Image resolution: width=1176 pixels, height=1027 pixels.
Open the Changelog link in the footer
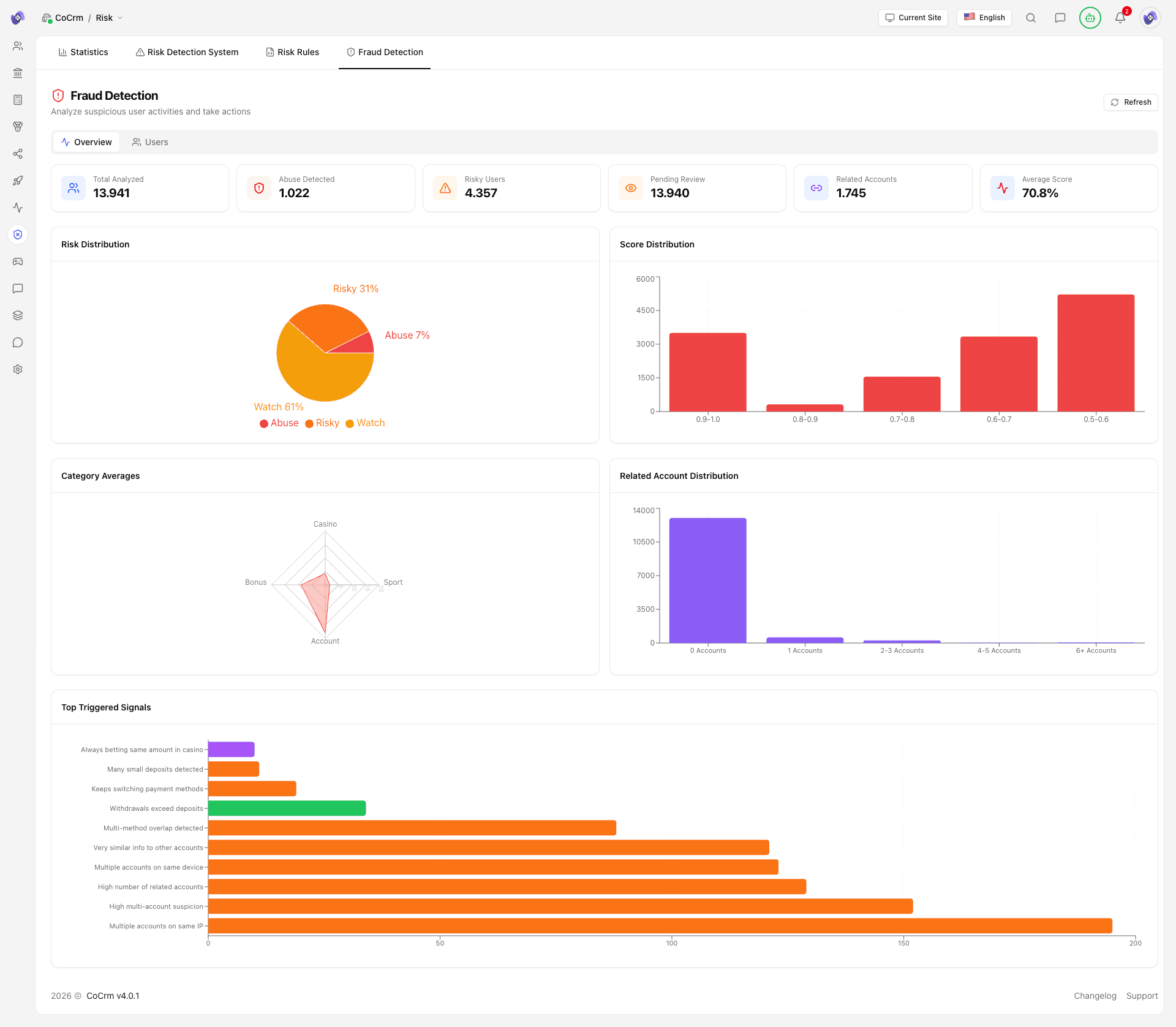click(1095, 996)
